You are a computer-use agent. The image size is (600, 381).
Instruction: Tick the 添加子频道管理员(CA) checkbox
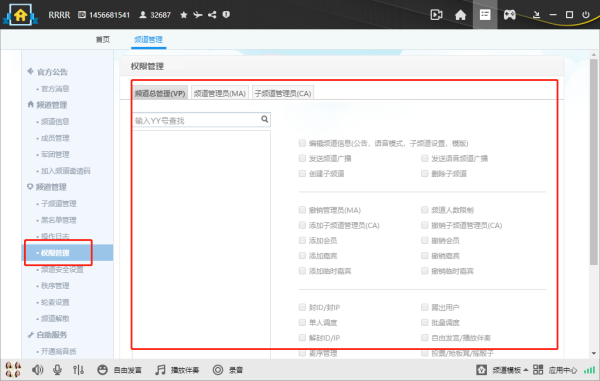302,225
